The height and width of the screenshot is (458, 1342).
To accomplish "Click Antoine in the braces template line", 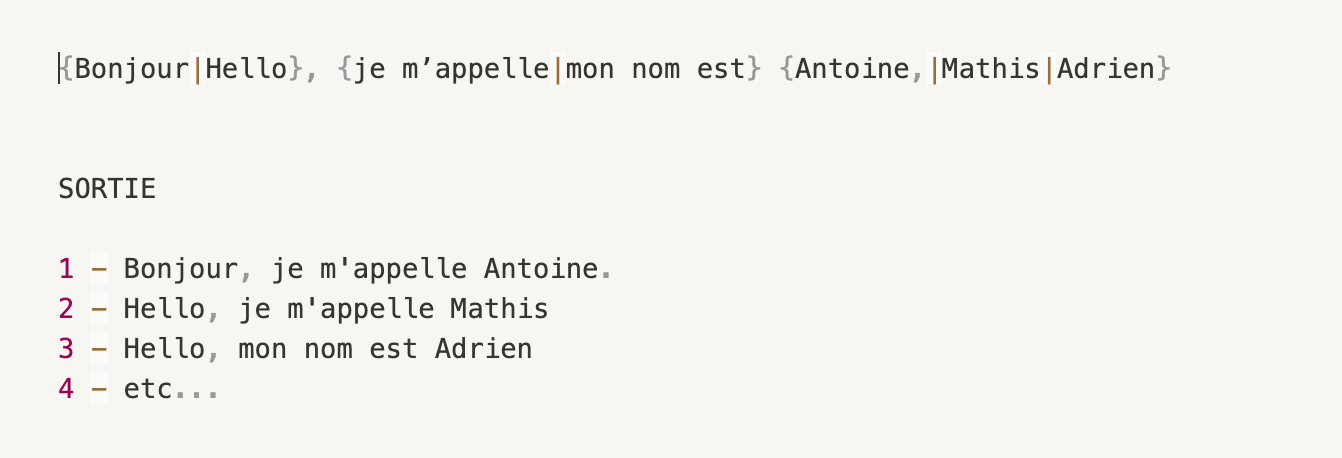I will 853,70.
